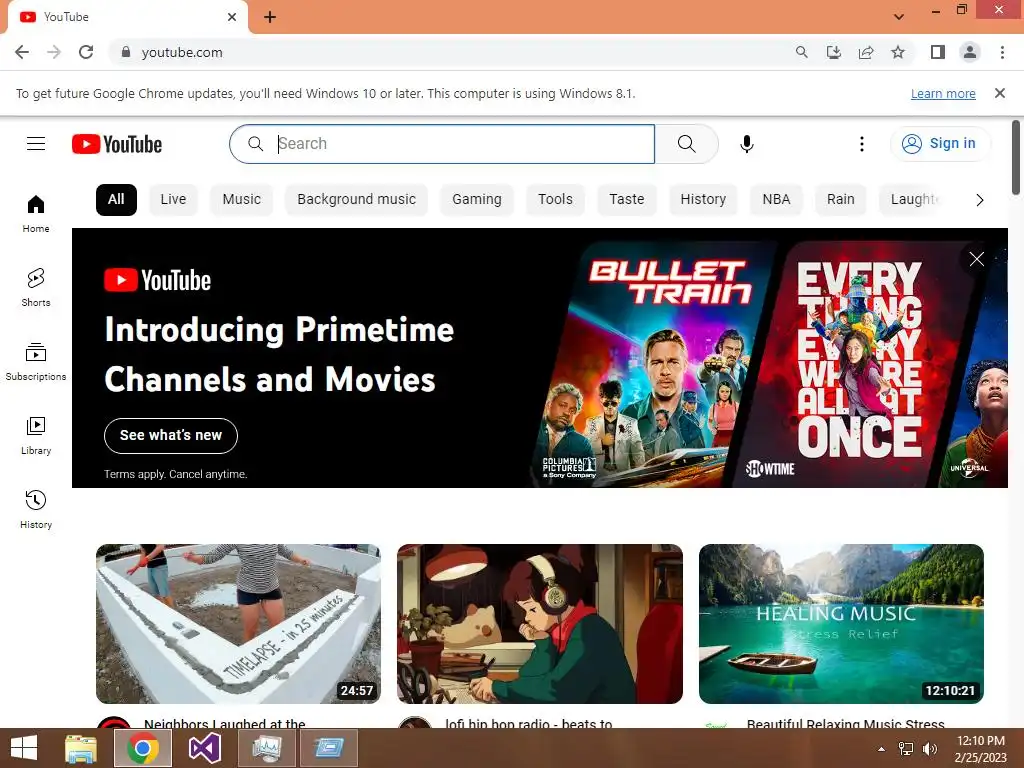Click the See what's new button
Viewport: 1024px width, 768px height.
pyautogui.click(x=171, y=436)
